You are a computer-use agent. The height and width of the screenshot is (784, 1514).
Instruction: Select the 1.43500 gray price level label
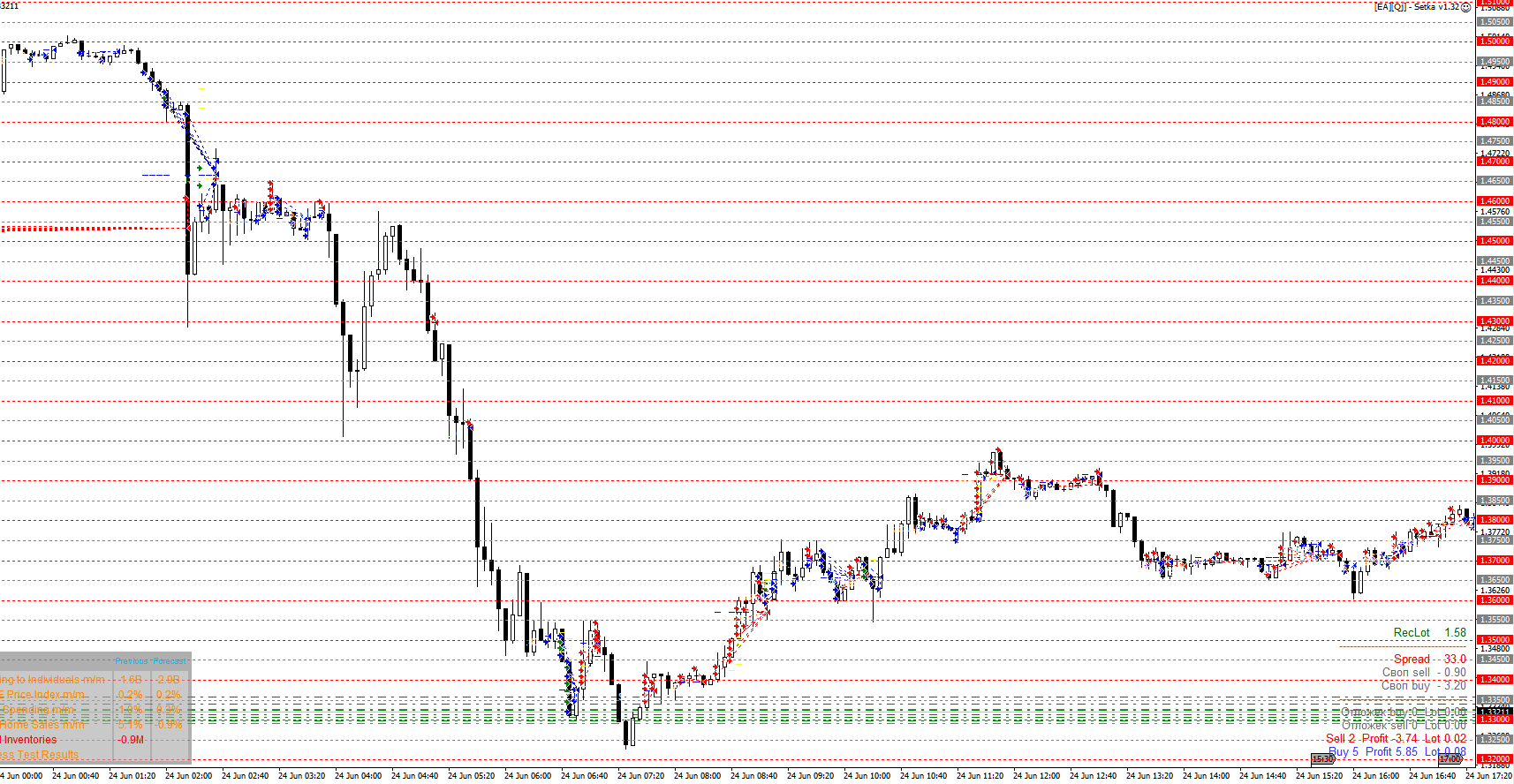1495,301
